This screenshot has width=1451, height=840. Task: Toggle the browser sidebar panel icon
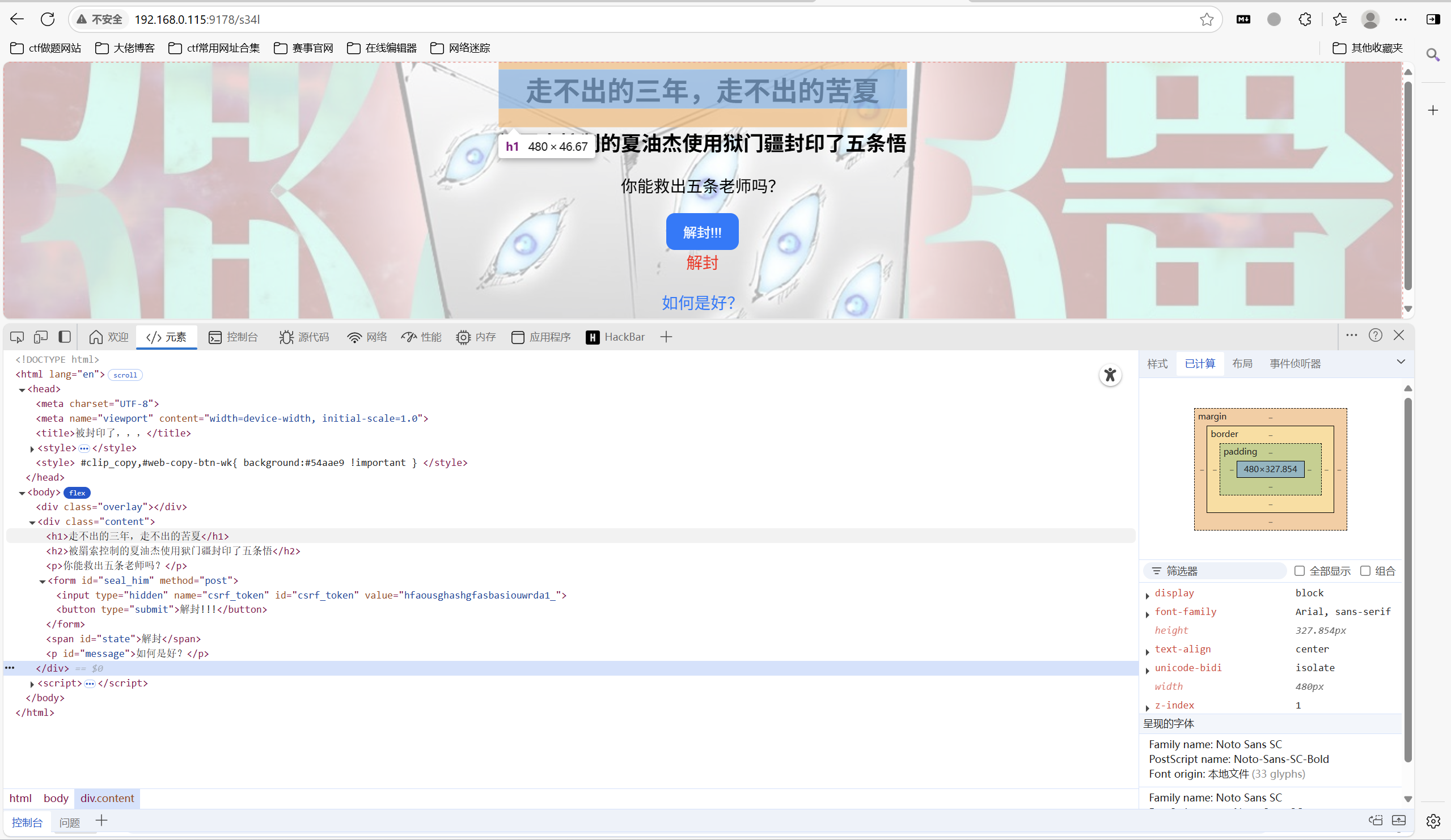(1433, 20)
